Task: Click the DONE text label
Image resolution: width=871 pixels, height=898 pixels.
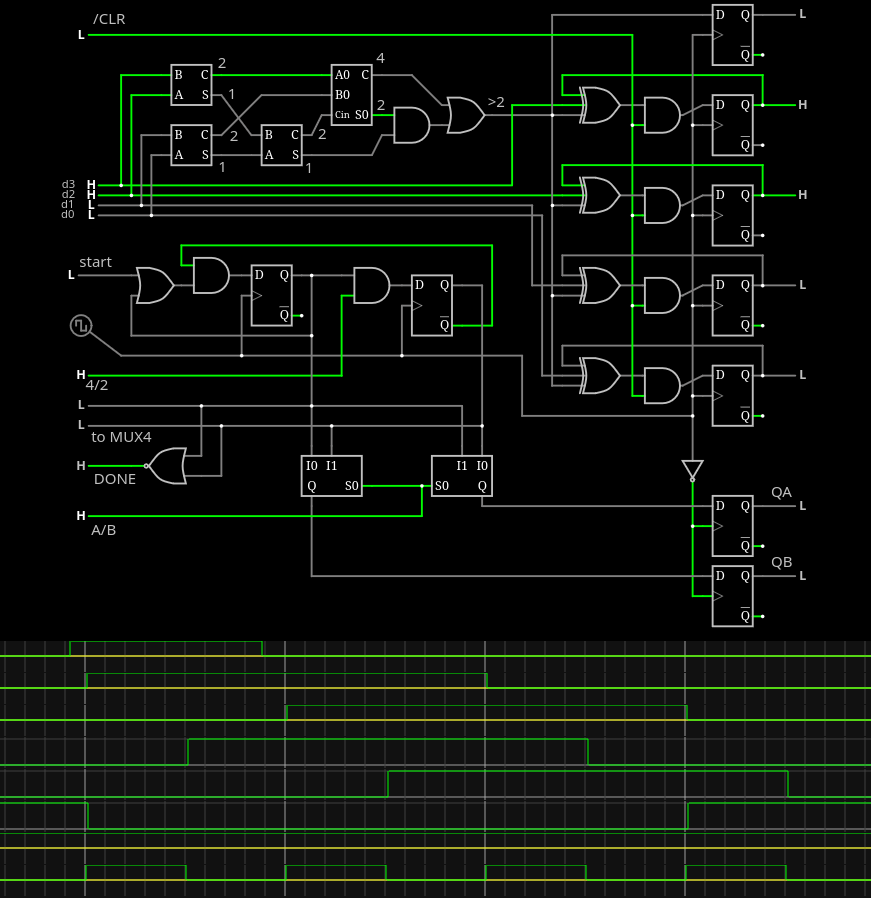Action: point(115,479)
